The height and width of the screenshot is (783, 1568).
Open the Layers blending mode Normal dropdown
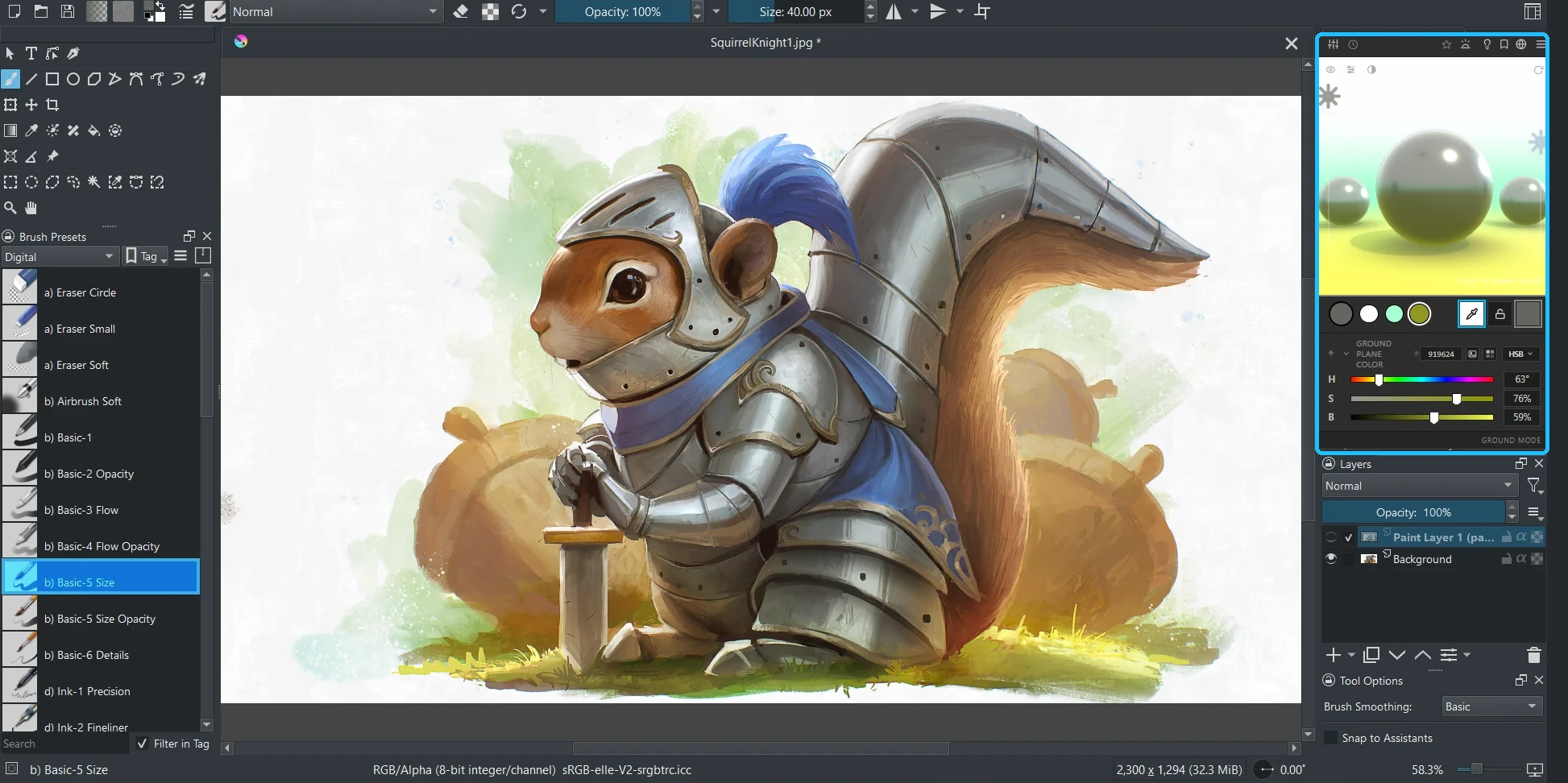[1420, 486]
